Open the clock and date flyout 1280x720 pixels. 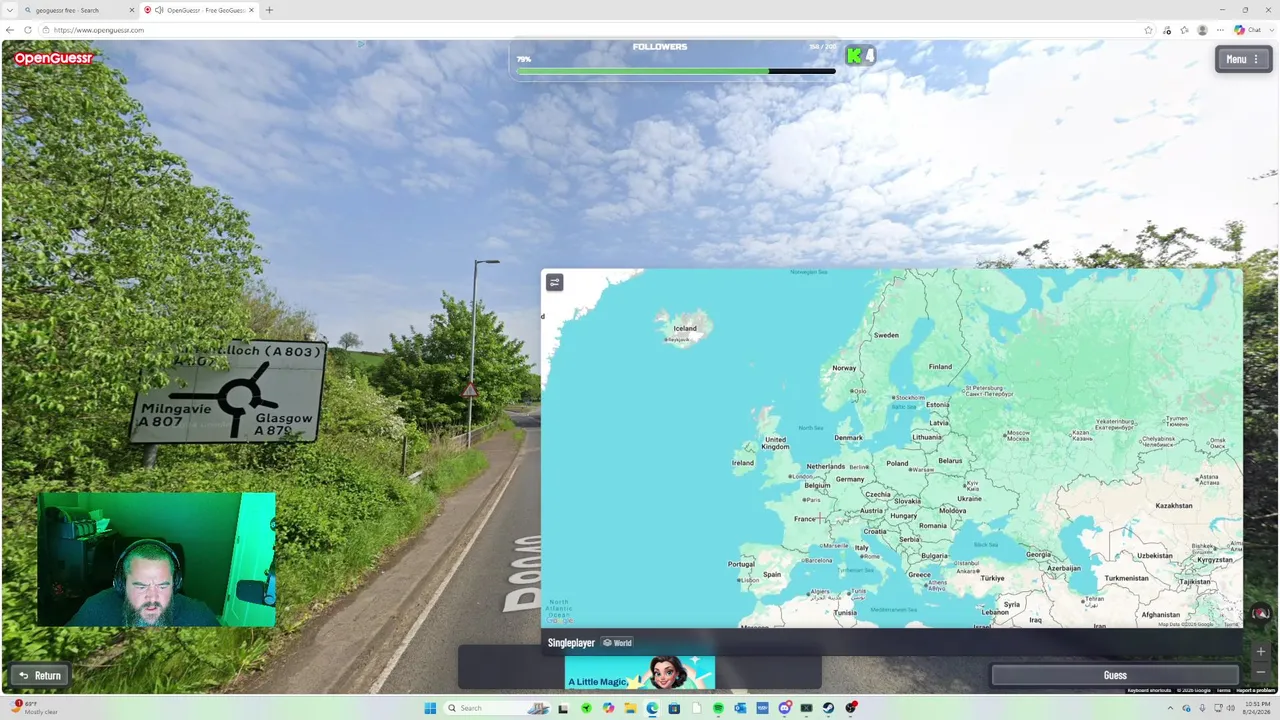pyautogui.click(x=1257, y=708)
